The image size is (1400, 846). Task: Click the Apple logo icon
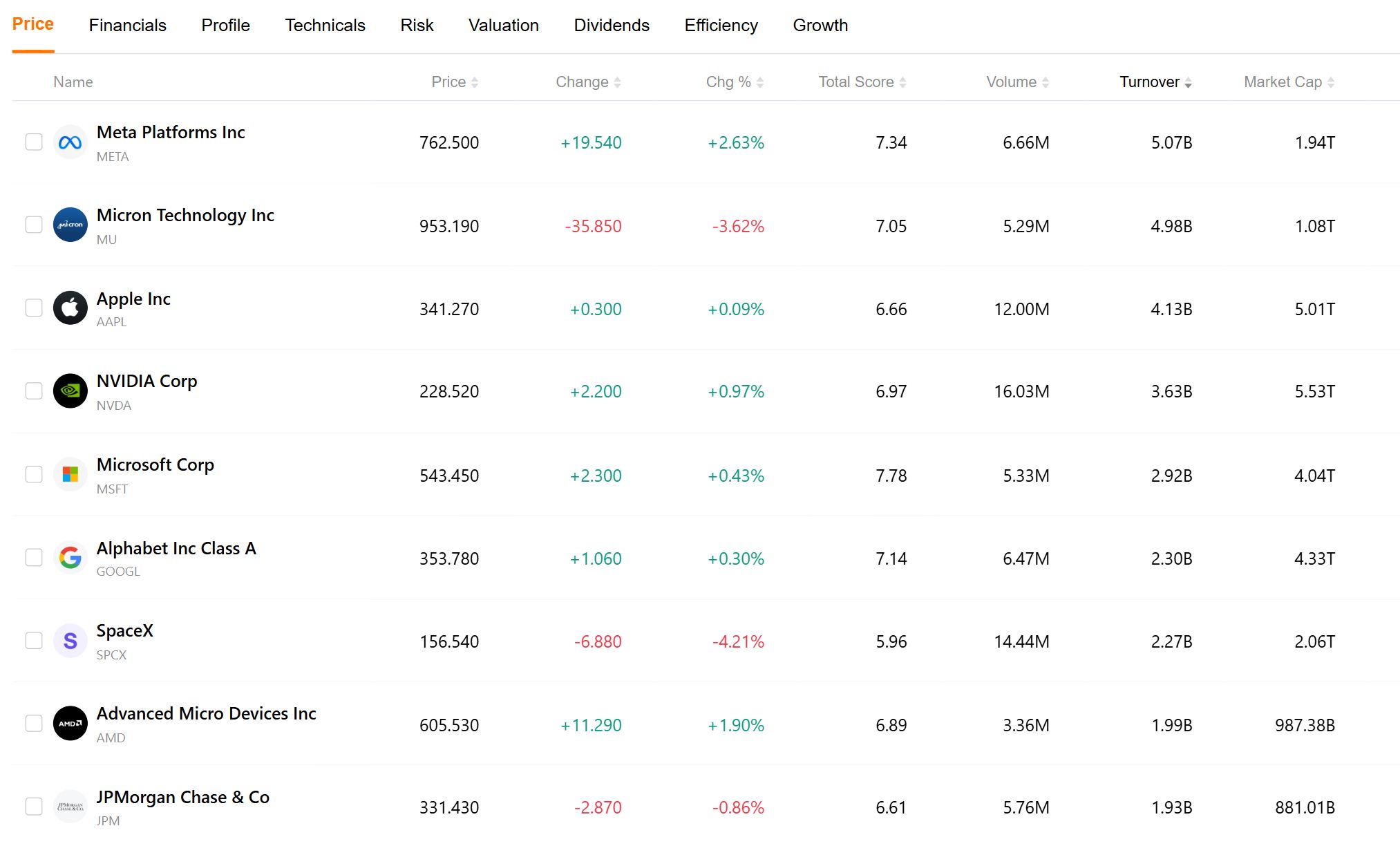pos(70,308)
